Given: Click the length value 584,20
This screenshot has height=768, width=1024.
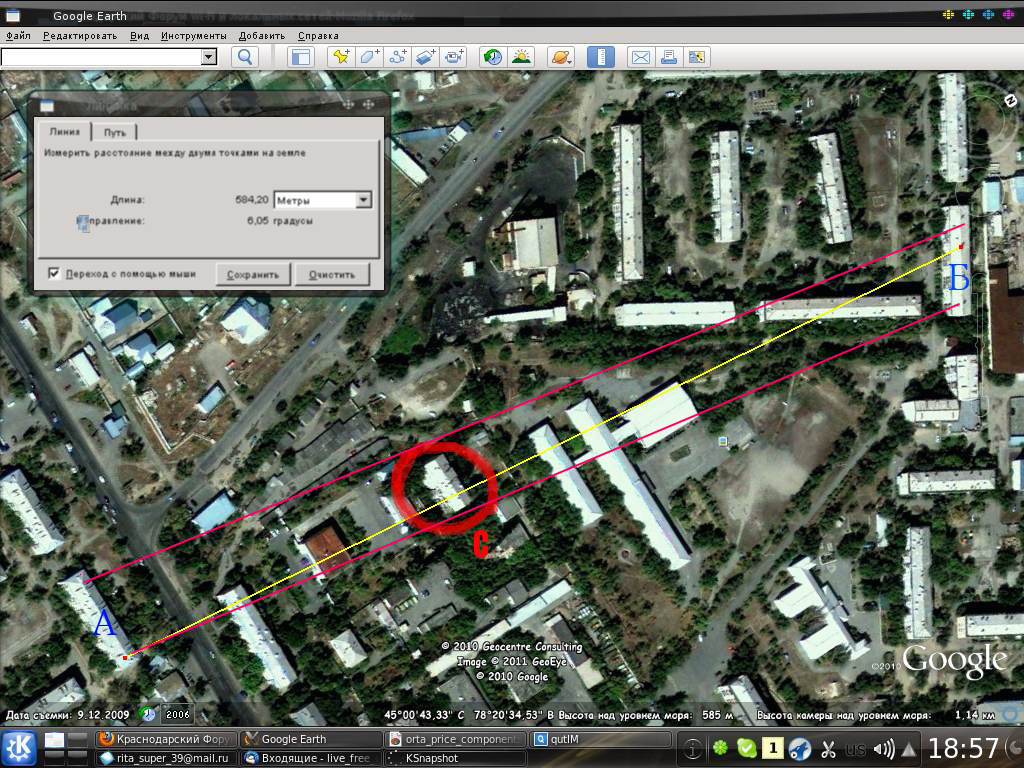Looking at the screenshot, I should pyautogui.click(x=252, y=200).
